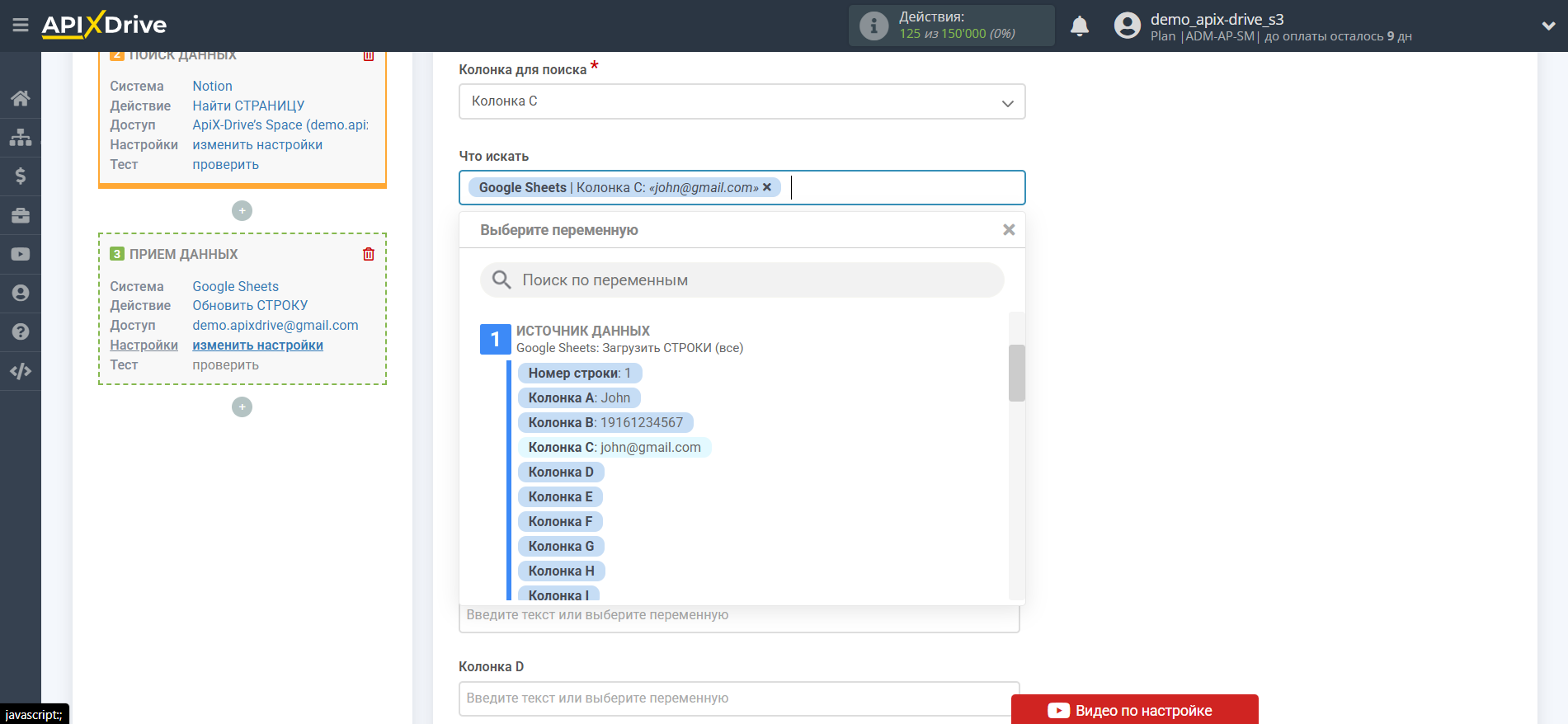This screenshot has height=724, width=1568.
Task: Select variable Колонка E
Action: [x=561, y=496]
